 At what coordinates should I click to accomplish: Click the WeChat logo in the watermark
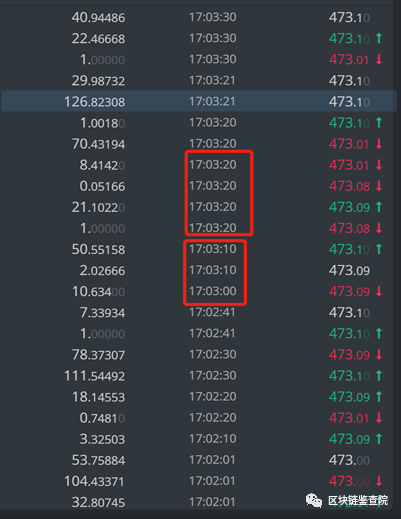coord(314,501)
